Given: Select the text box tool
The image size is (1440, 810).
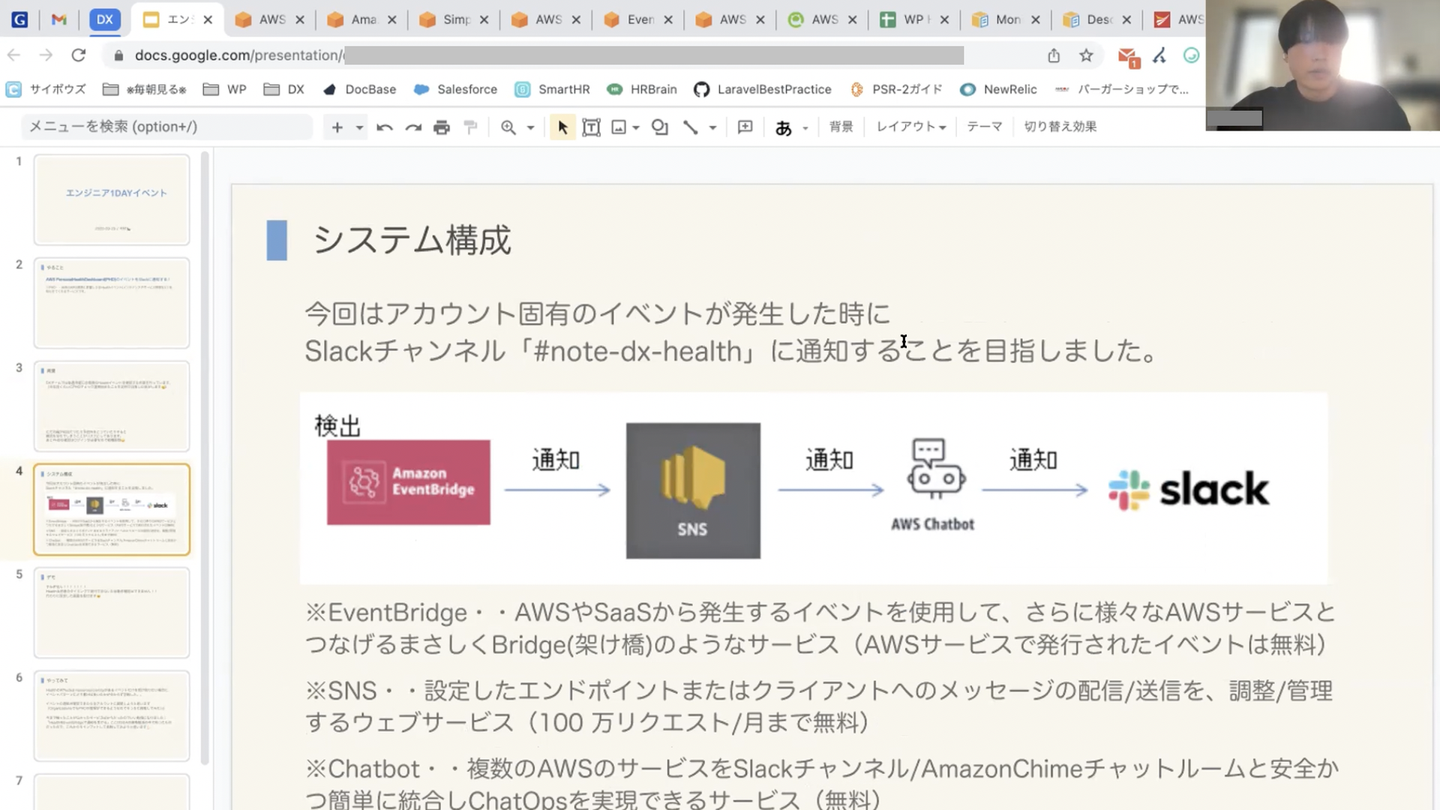Looking at the screenshot, I should [x=591, y=127].
